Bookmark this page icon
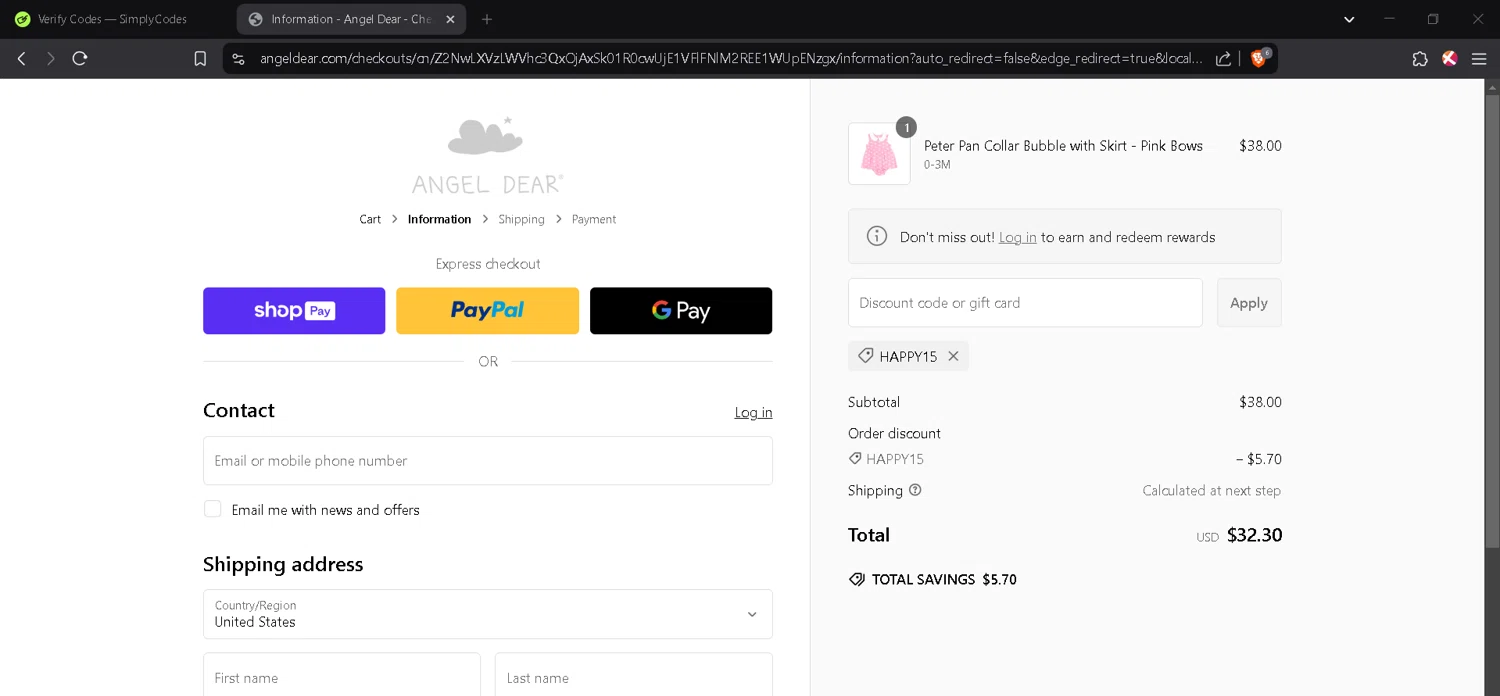Viewport: 1500px width, 696px height. click(200, 59)
